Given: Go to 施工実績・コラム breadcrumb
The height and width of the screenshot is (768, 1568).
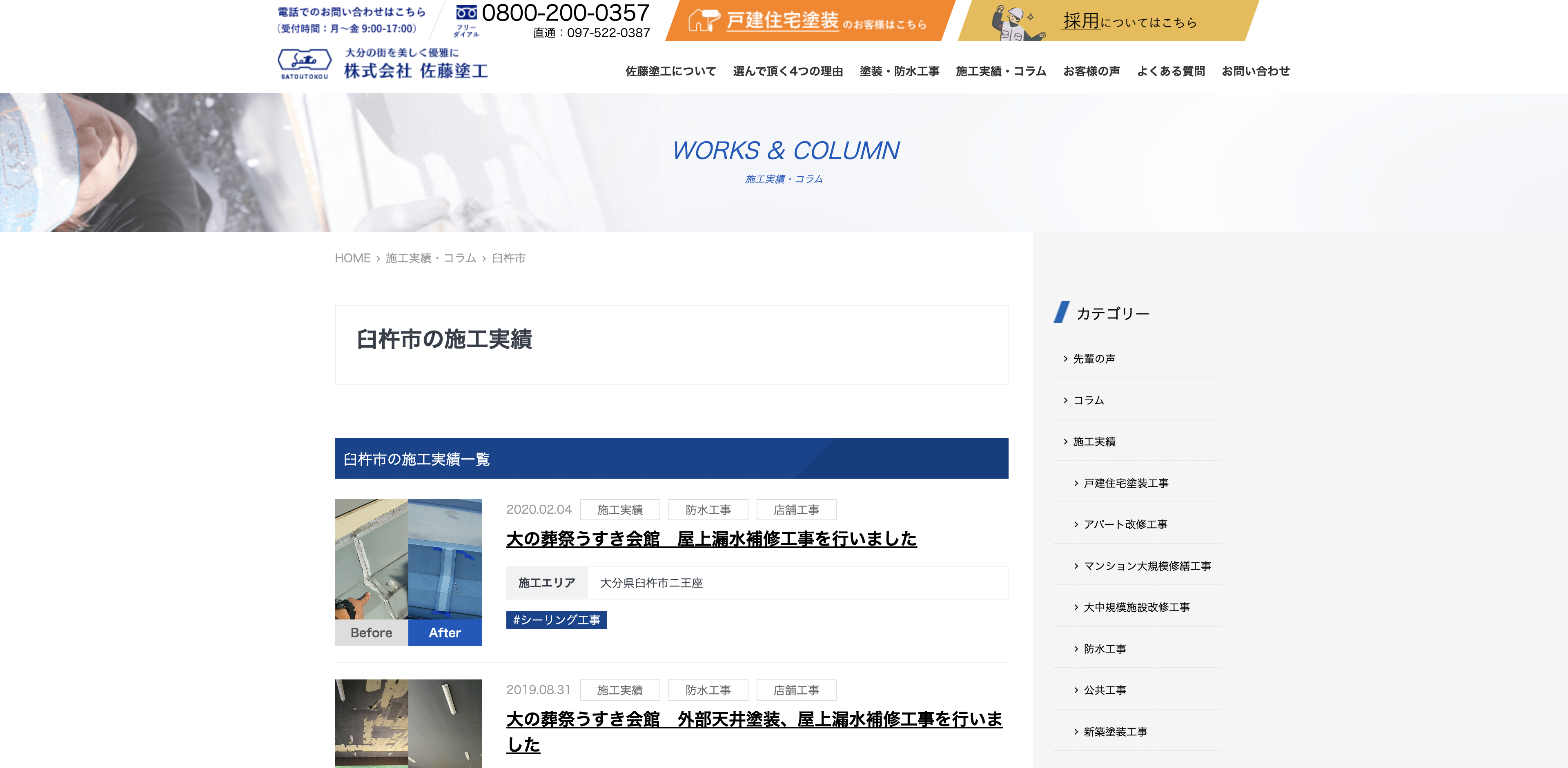Looking at the screenshot, I should (430, 258).
